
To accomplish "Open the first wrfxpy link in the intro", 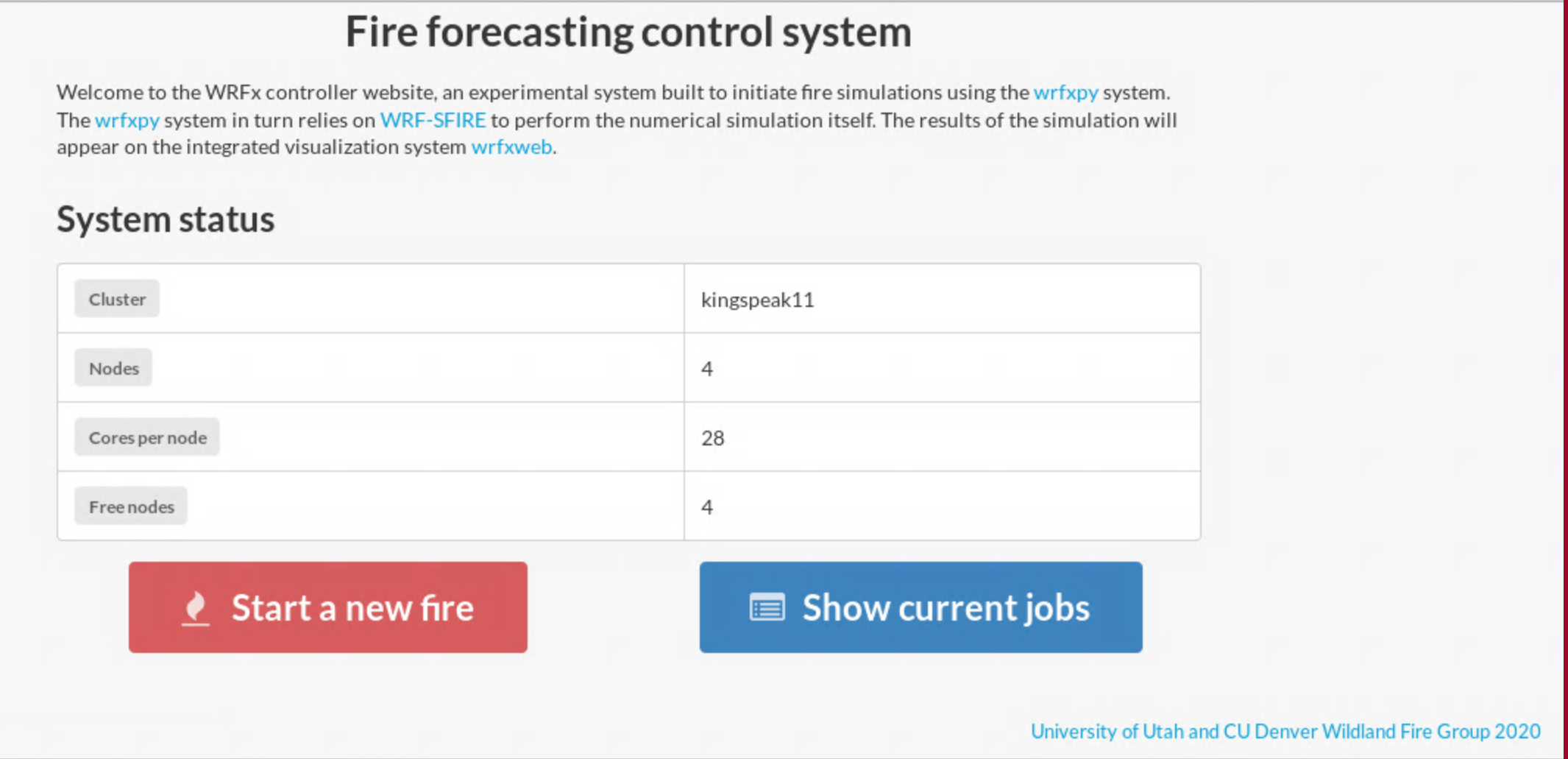I will [x=1065, y=93].
